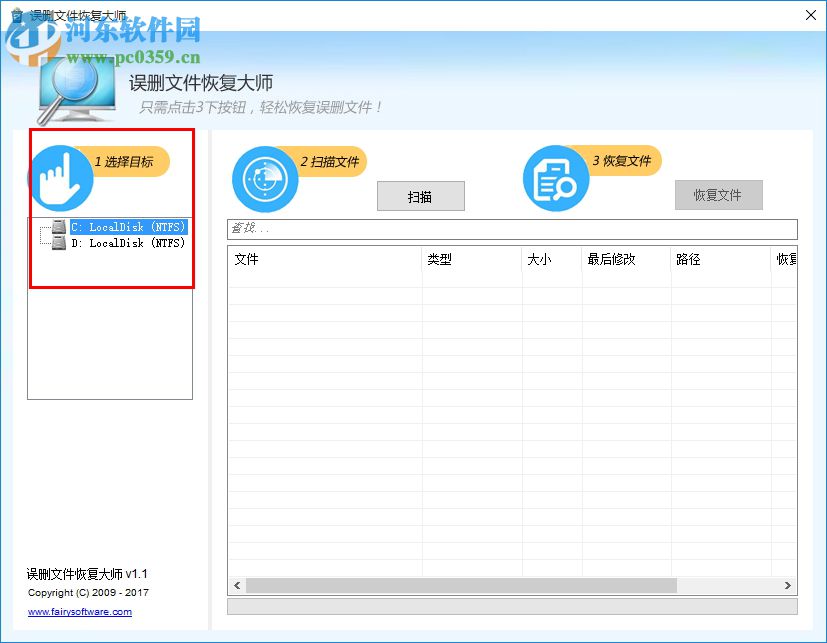Click the 扫描 scan button

point(420,195)
